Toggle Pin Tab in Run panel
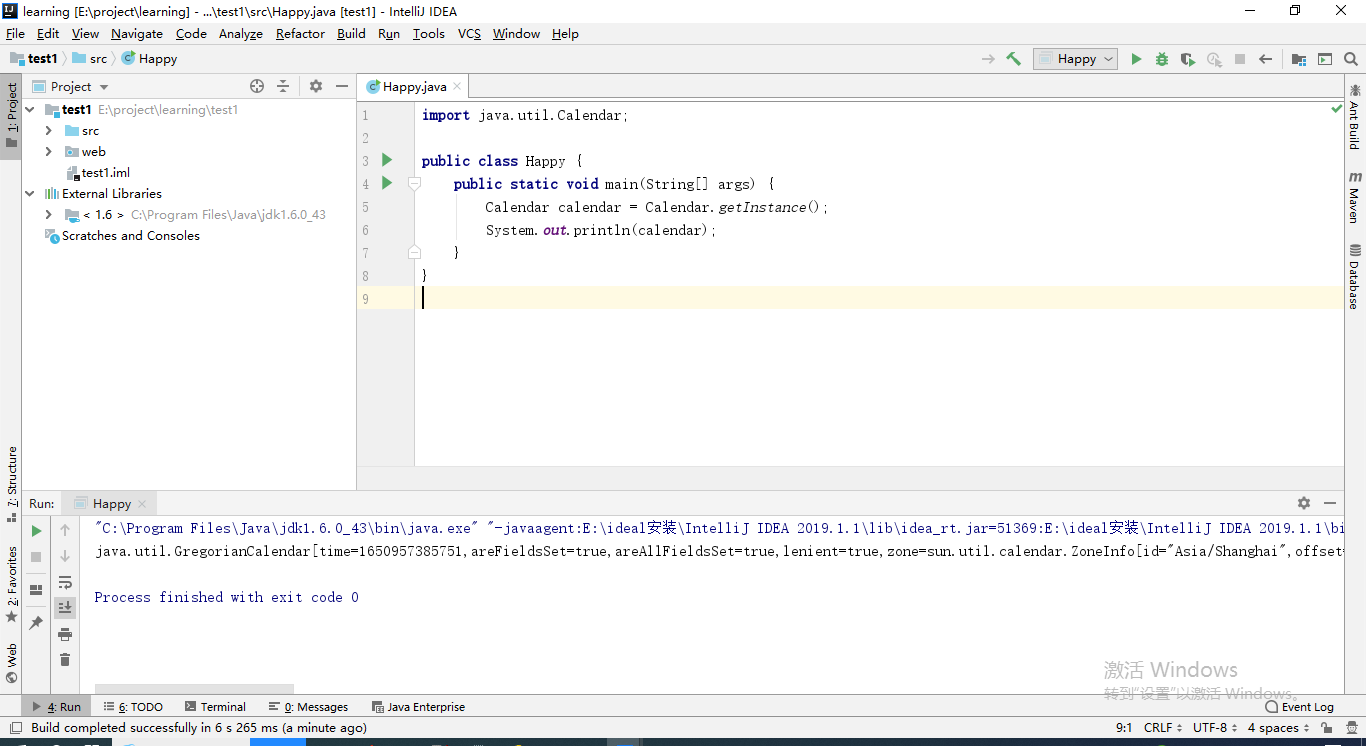Screen dimensions: 1366x746 click(x=36, y=622)
